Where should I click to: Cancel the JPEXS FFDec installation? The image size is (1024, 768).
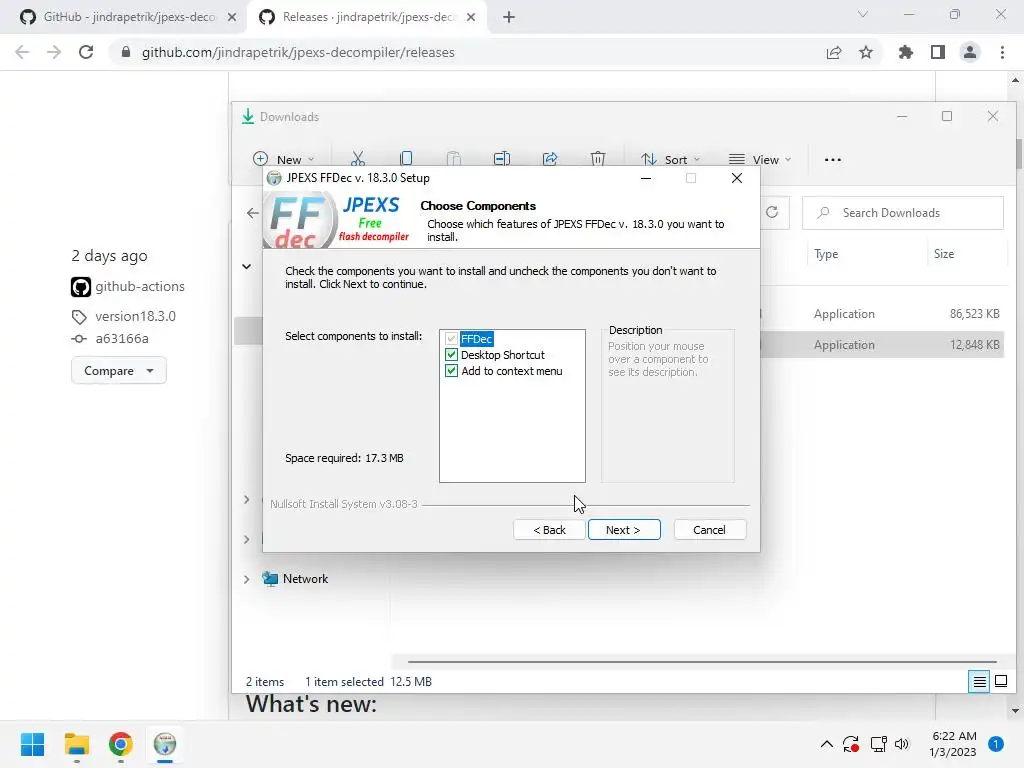click(x=709, y=530)
